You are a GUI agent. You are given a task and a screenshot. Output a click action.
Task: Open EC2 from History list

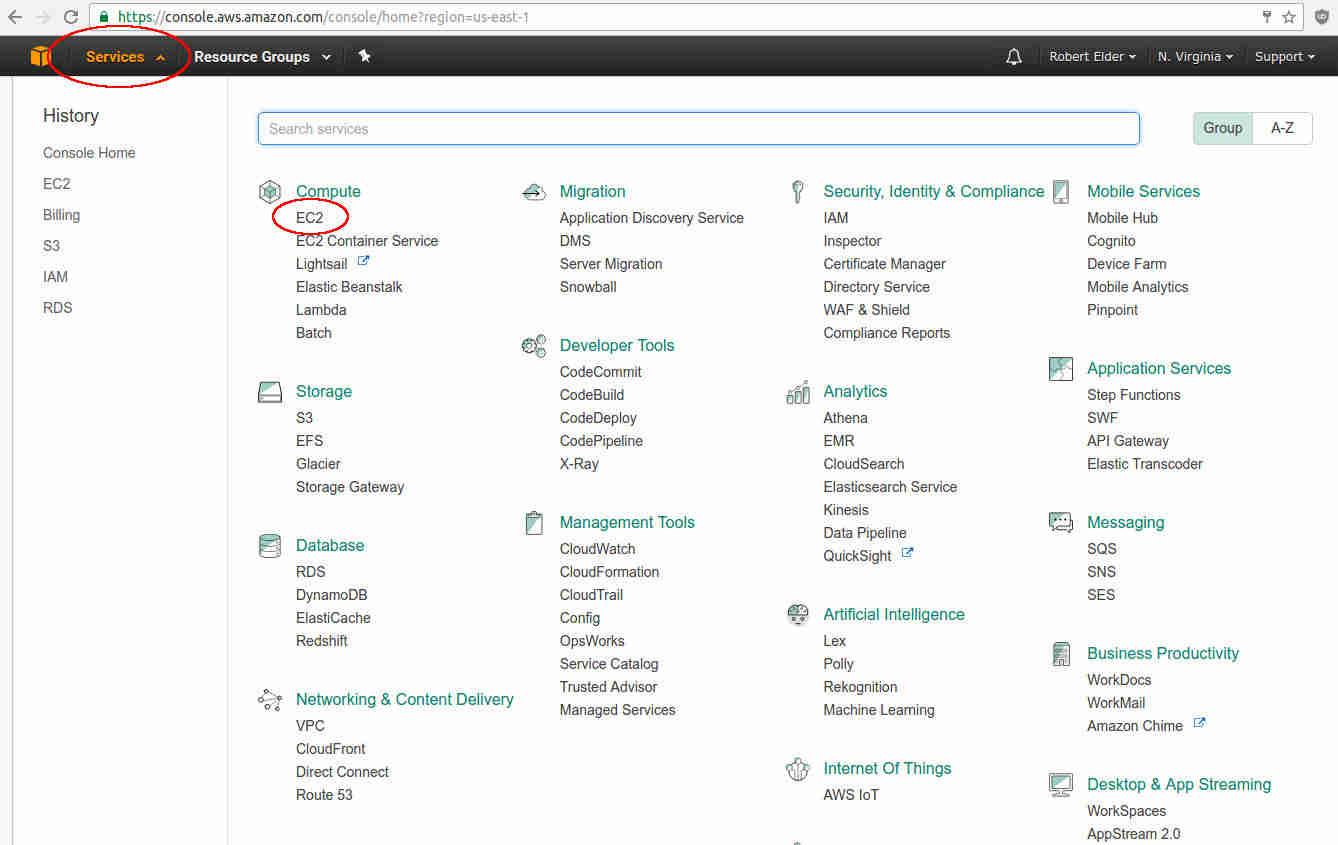[57, 184]
